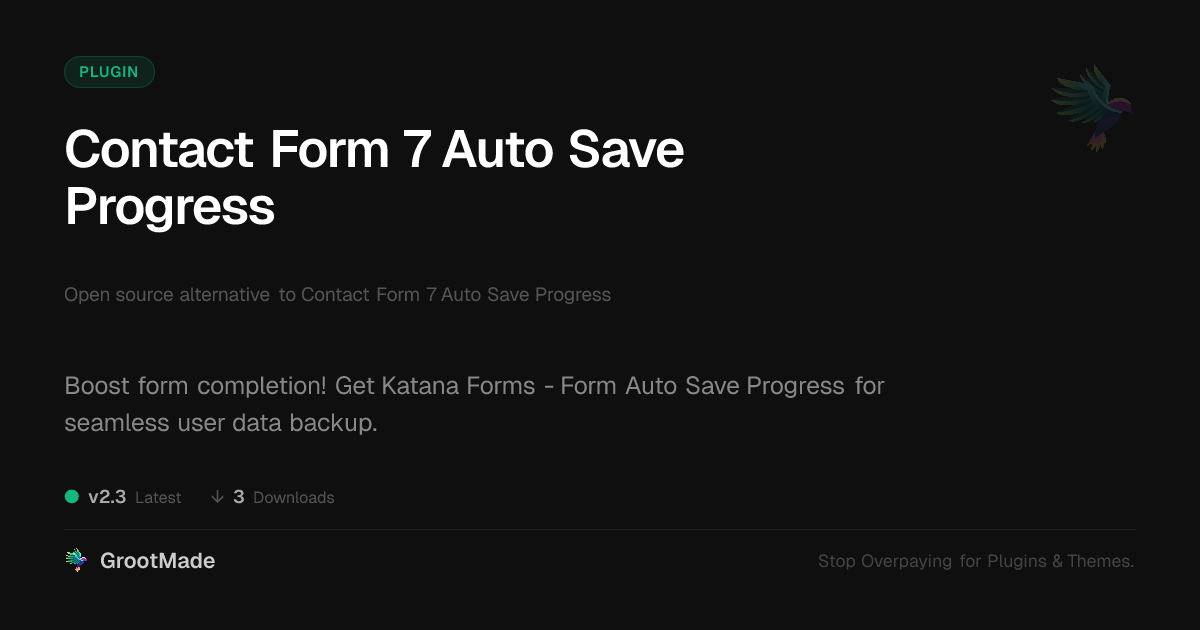Click the "Downloads" label
This screenshot has width=1200, height=630.
click(293, 498)
